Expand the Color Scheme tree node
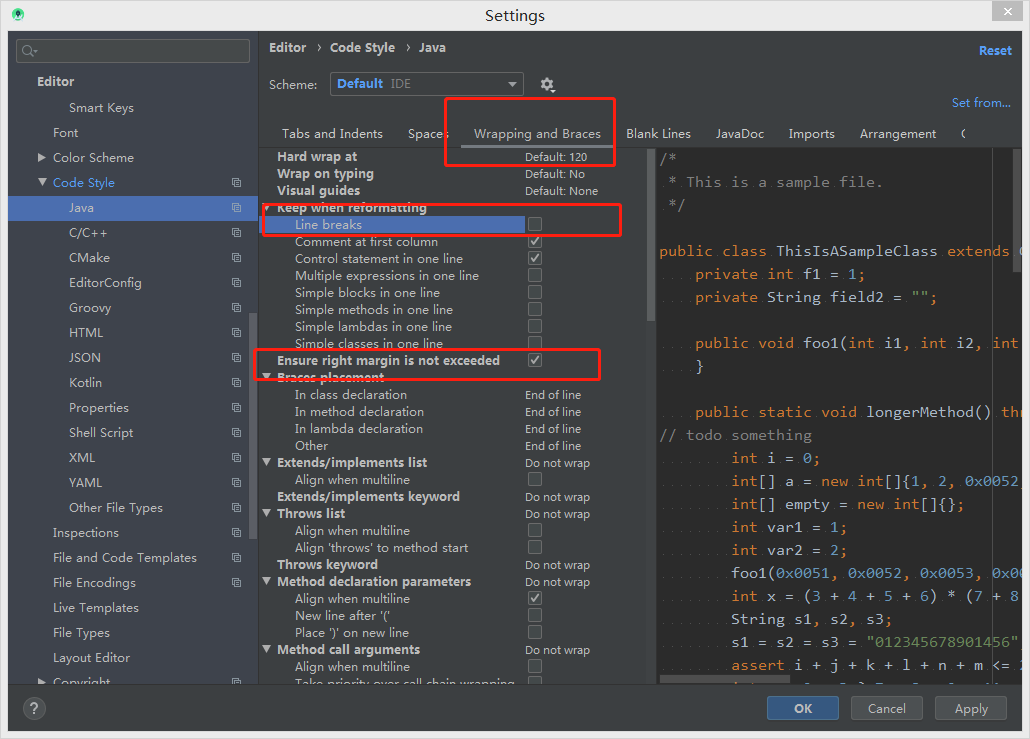This screenshot has height=739, width=1030. pos(42,158)
